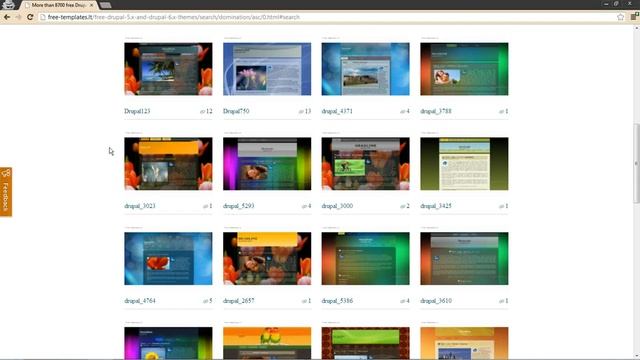The width and height of the screenshot is (640, 360).
Task: Open the drupal_3023 template link
Action: 140,206
